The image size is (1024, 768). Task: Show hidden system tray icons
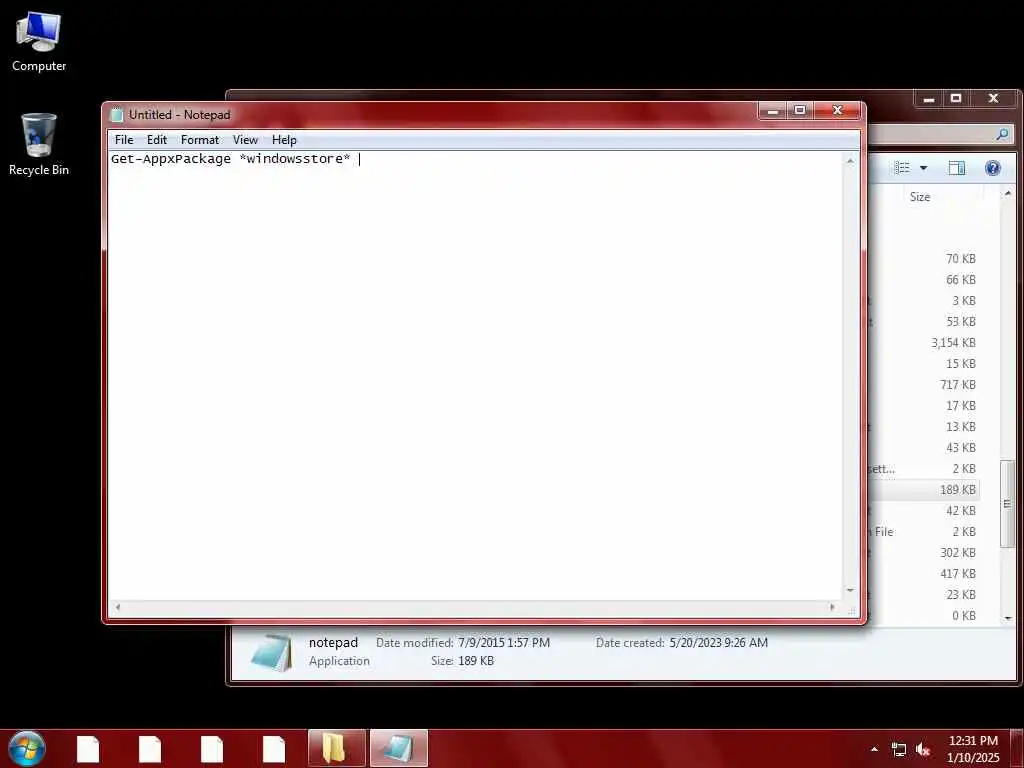874,749
